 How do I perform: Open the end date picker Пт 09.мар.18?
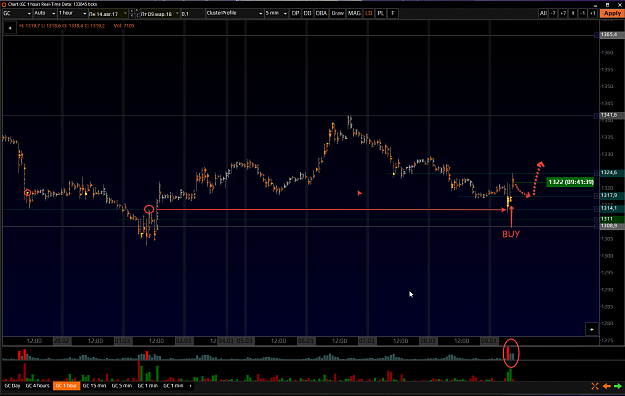click(x=160, y=14)
